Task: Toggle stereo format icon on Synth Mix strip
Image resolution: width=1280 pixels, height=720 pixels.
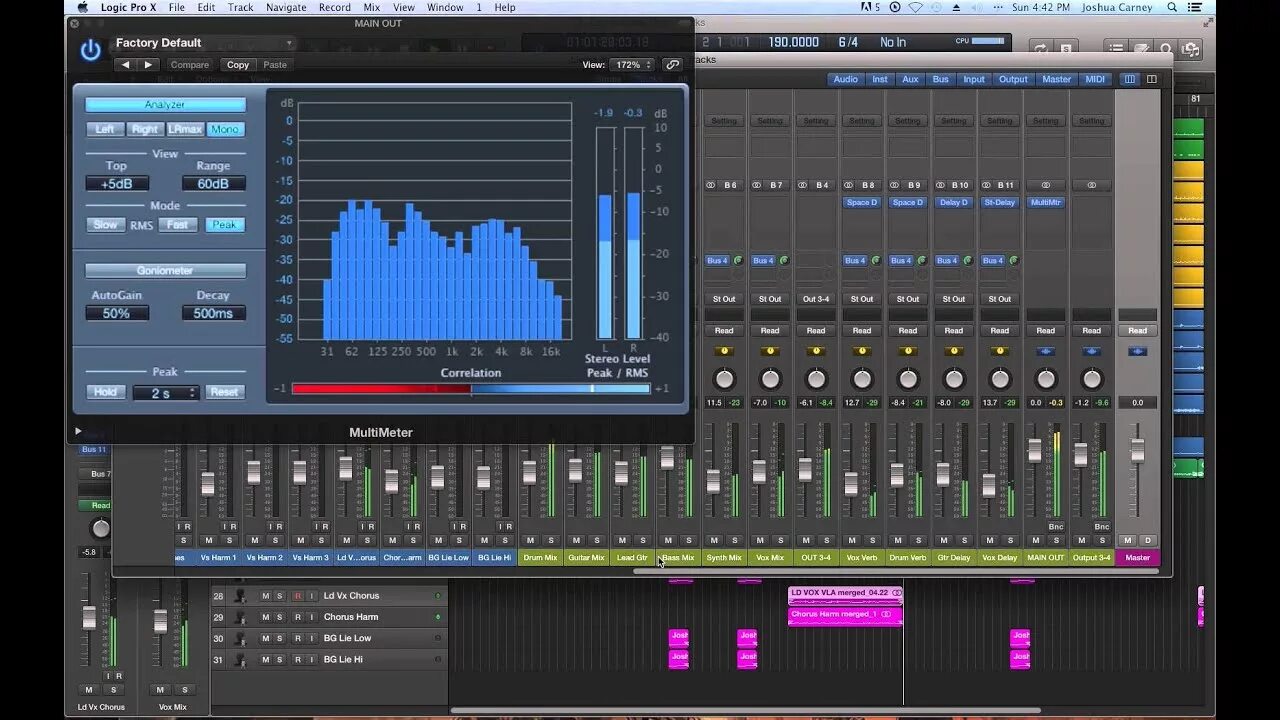Action: pyautogui.click(x=711, y=185)
